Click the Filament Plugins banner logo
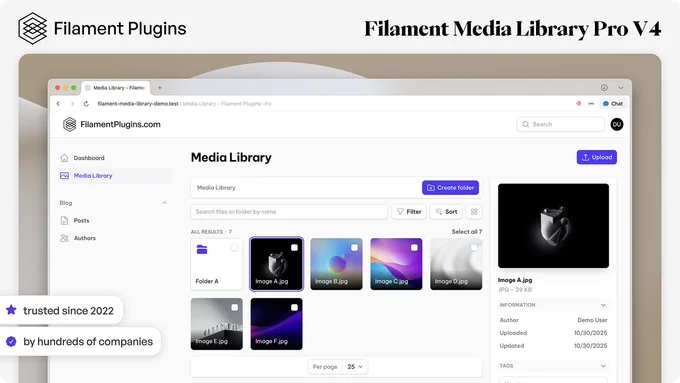 [x=102, y=29]
